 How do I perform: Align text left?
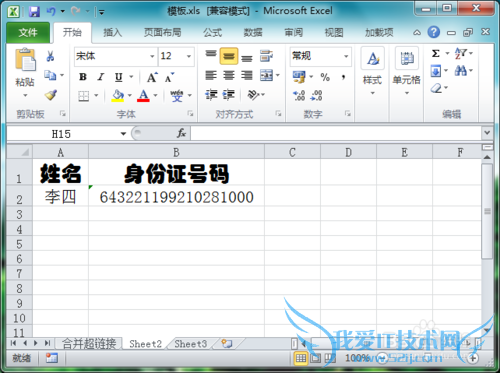pyautogui.click(x=211, y=75)
